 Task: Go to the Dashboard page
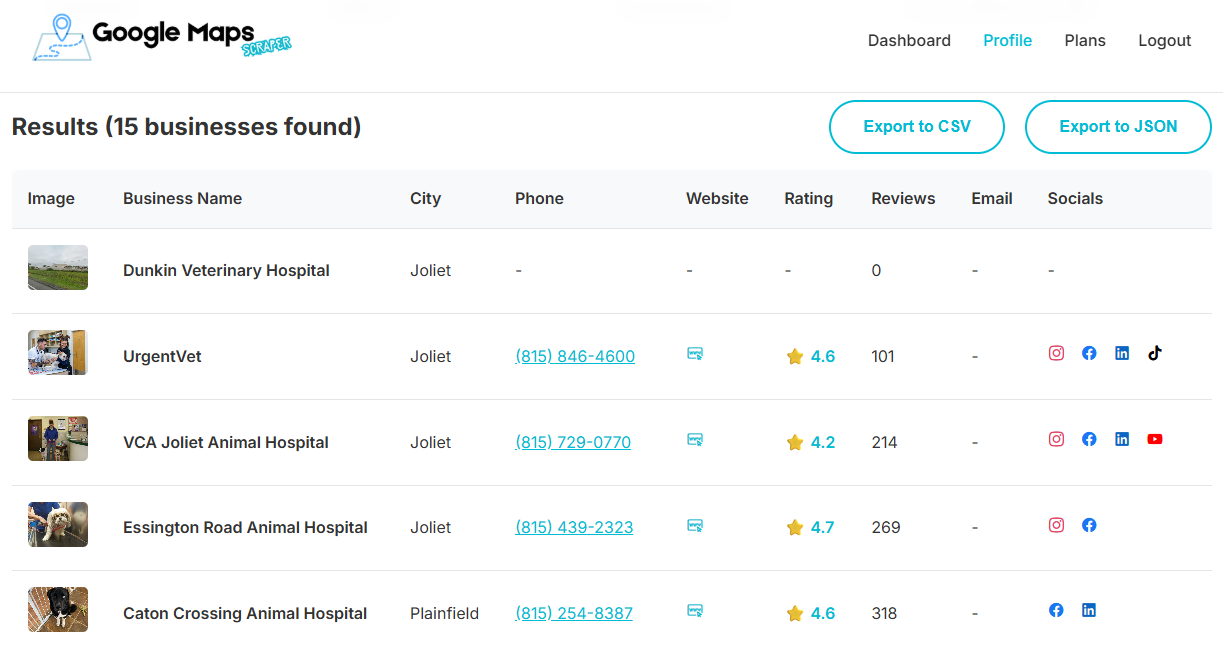[909, 41]
